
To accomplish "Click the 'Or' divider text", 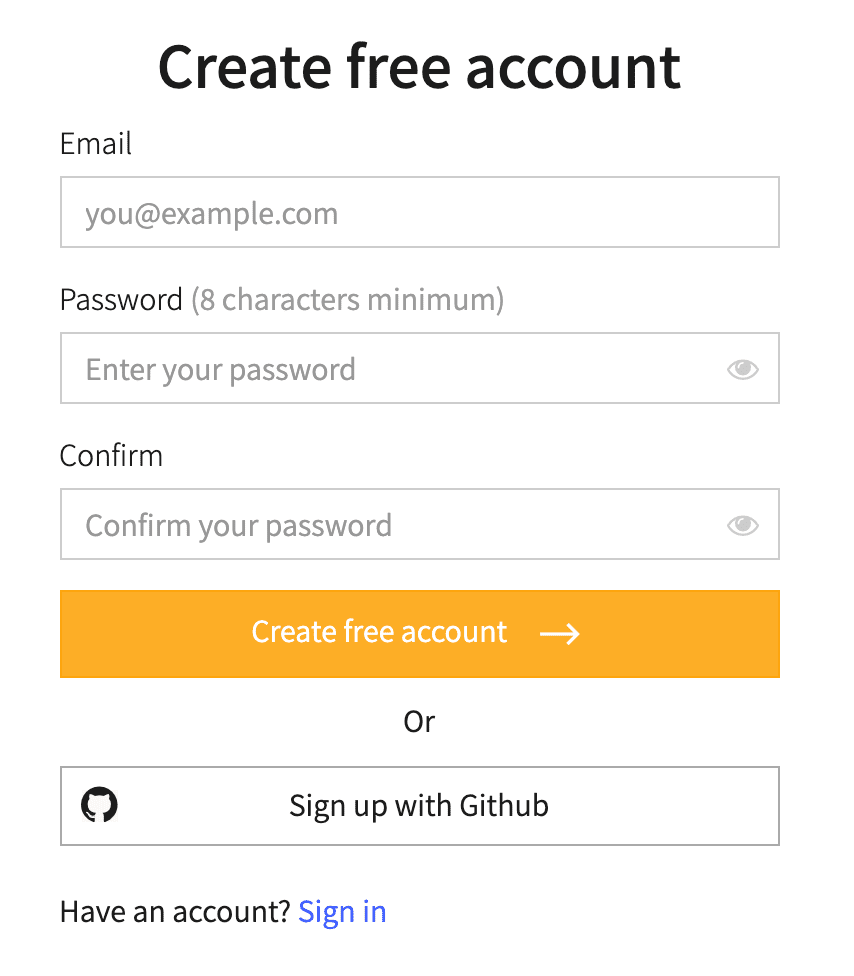I will pos(420,722).
